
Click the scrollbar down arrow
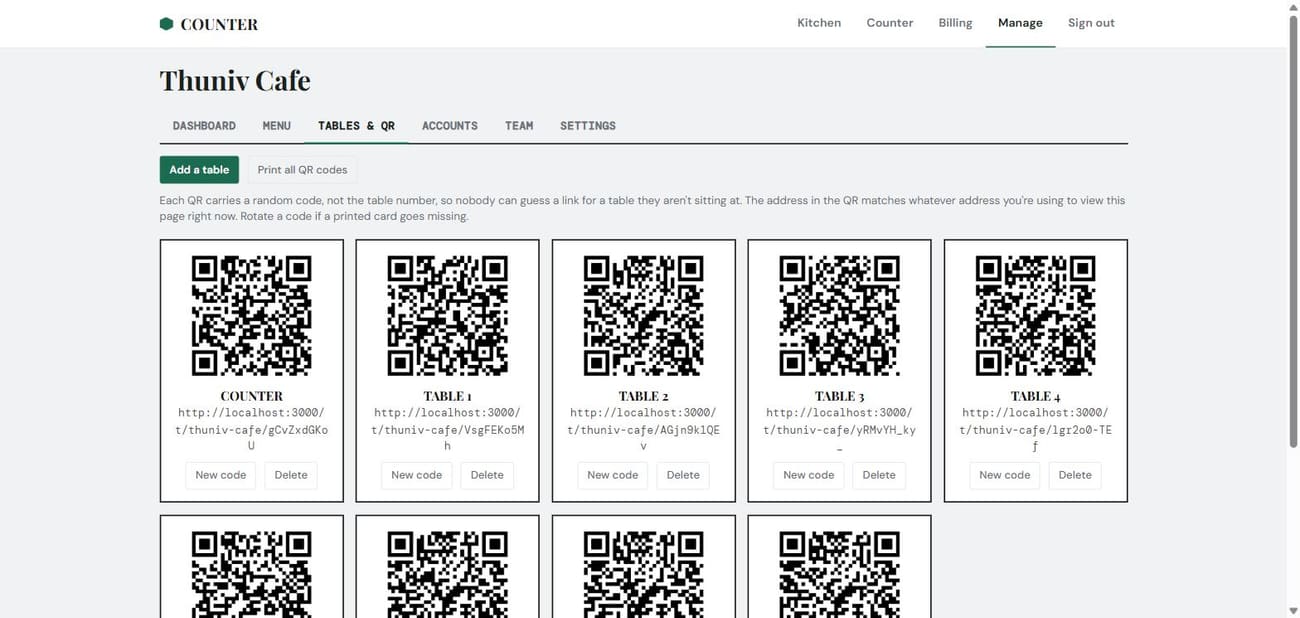(x=1292, y=610)
